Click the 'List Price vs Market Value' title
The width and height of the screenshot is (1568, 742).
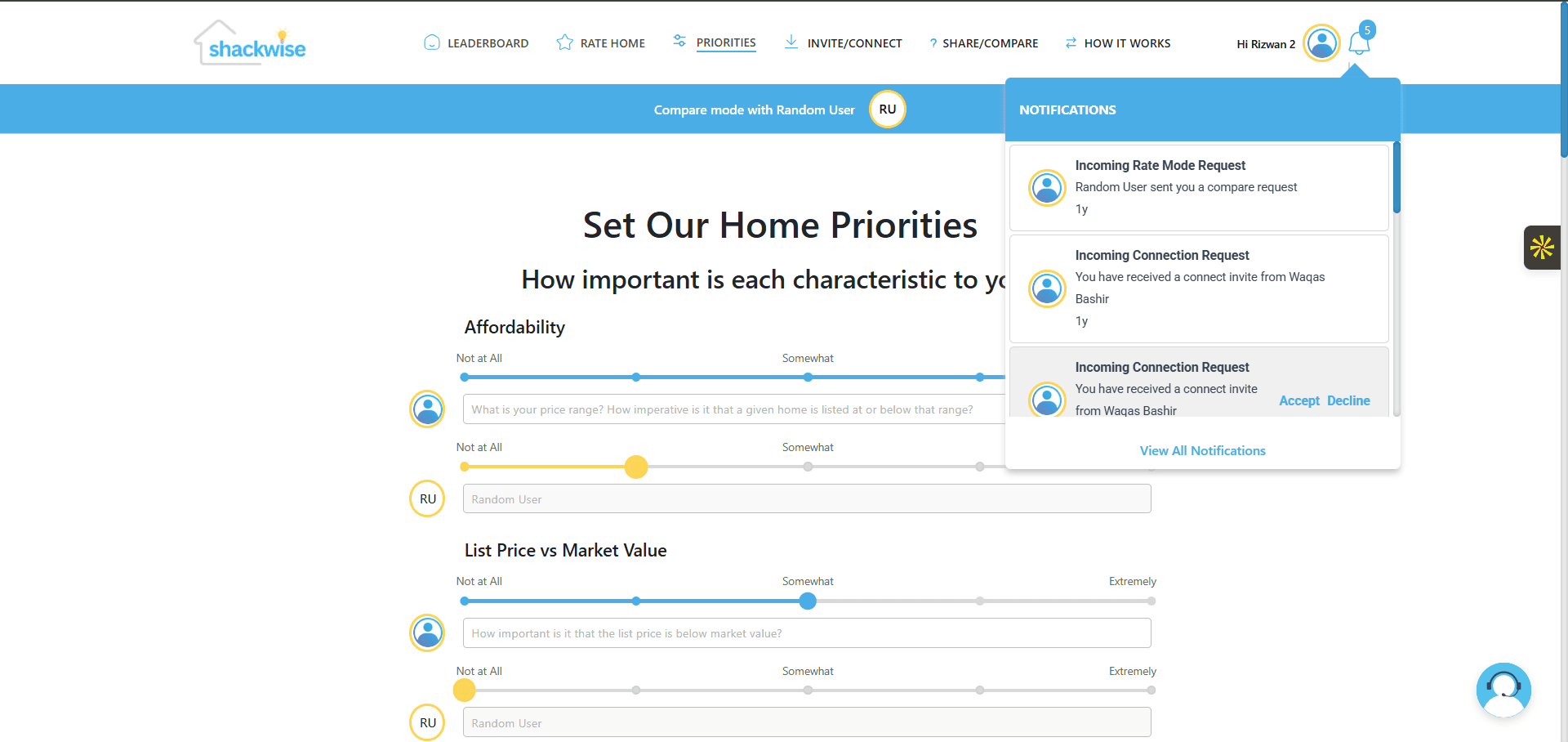(x=565, y=550)
